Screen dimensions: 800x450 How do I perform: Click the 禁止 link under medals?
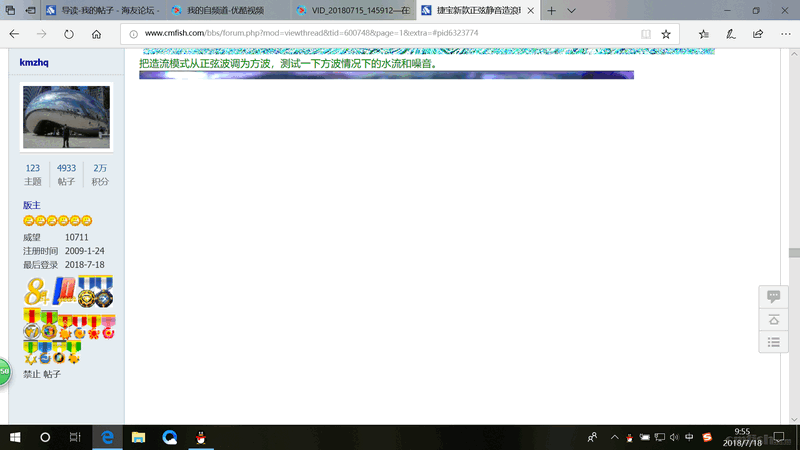pos(31,374)
